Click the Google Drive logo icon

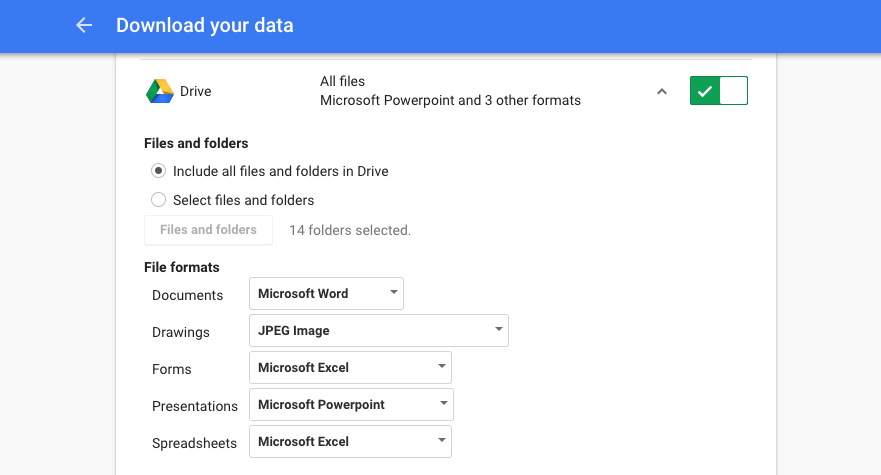coord(160,91)
